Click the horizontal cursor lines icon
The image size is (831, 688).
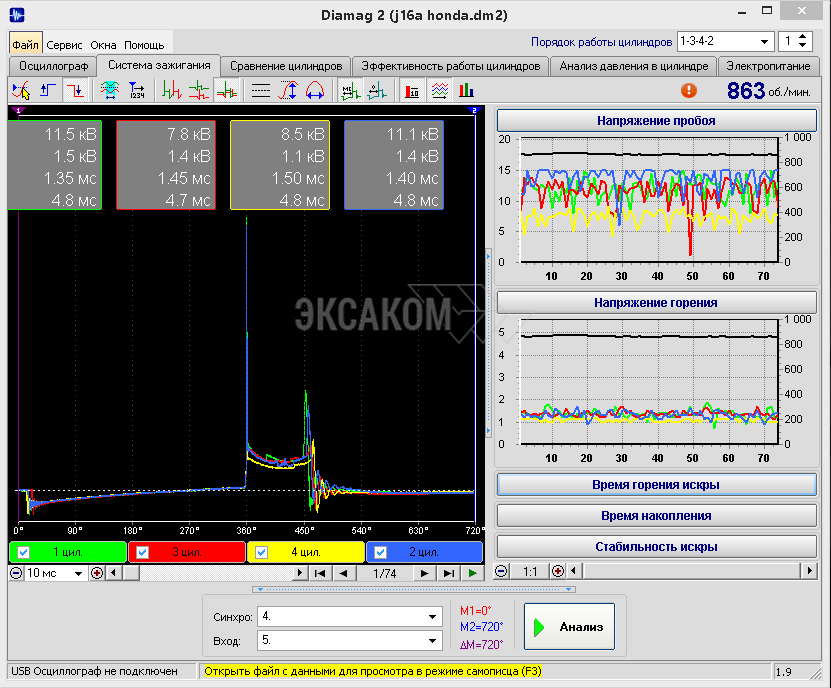(261, 90)
